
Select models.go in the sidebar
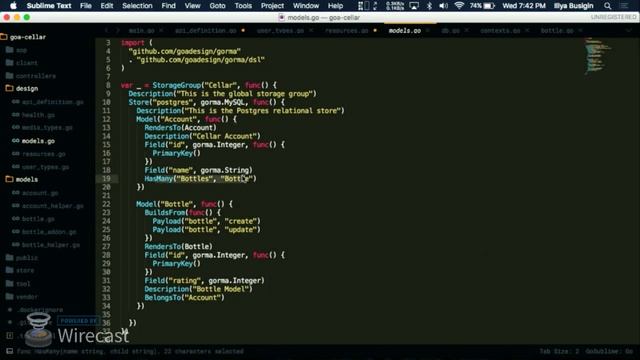click(x=38, y=141)
